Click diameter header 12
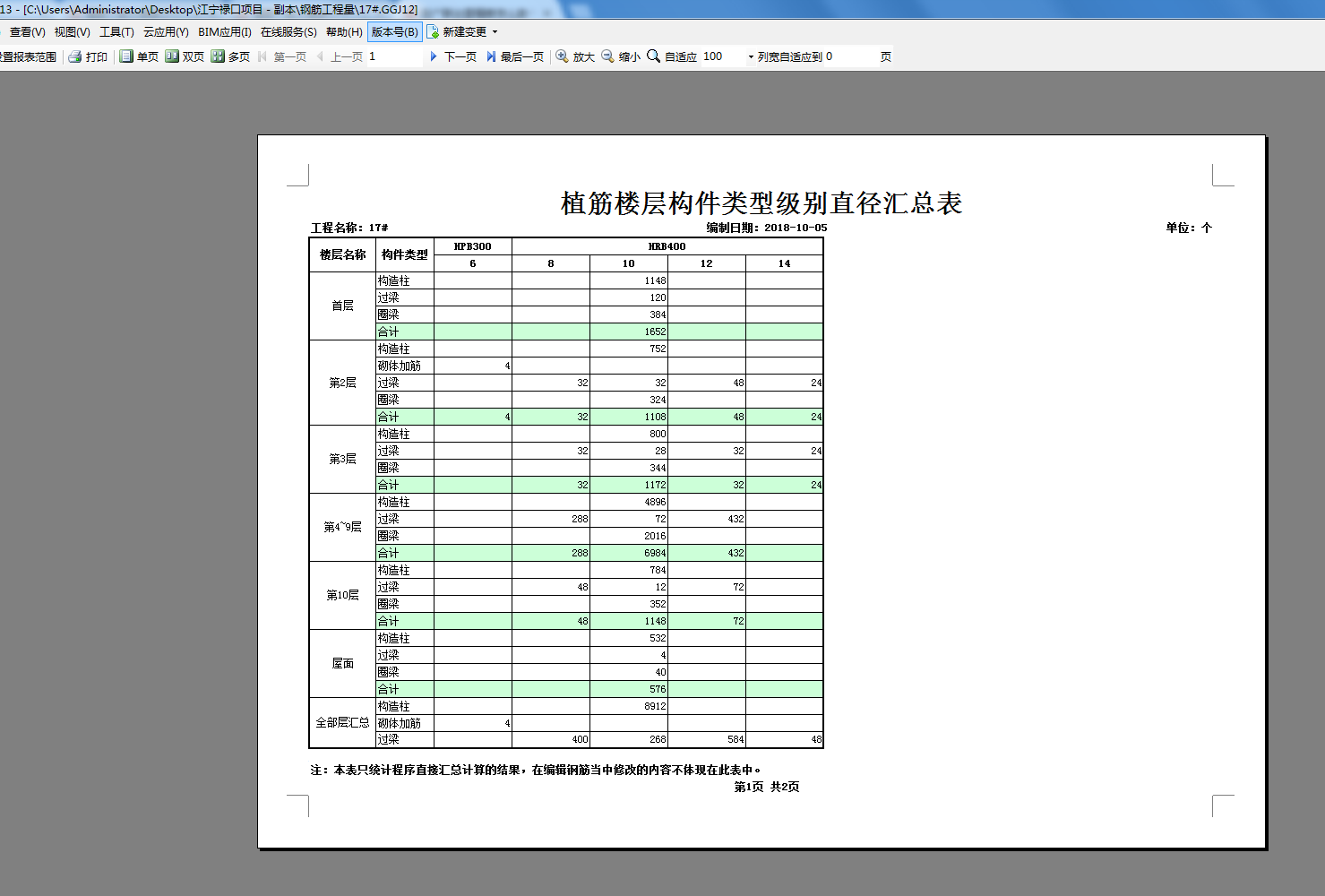The image size is (1325, 896). [x=706, y=263]
